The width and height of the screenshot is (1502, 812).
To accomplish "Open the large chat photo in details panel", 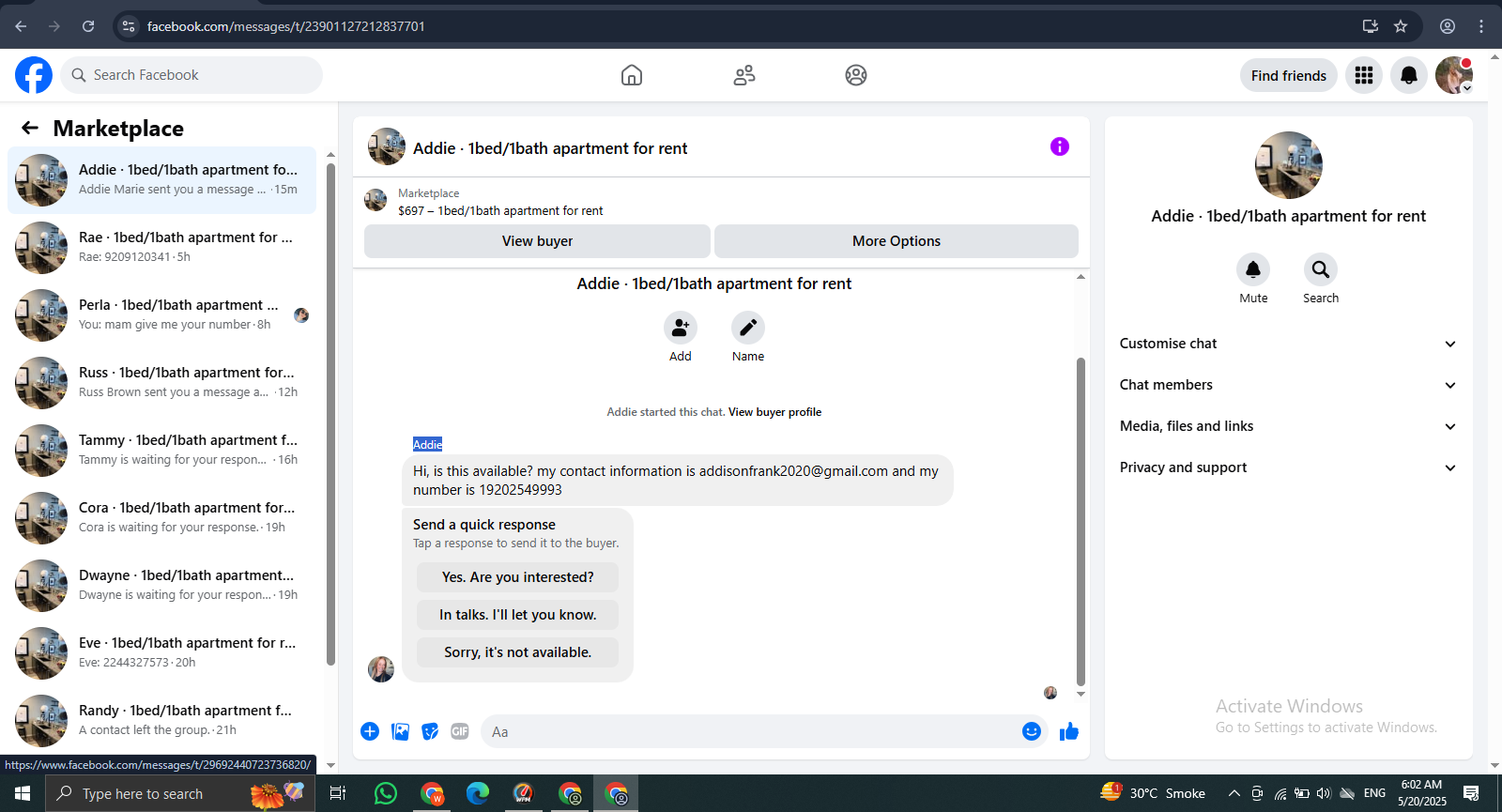I will click(1289, 165).
